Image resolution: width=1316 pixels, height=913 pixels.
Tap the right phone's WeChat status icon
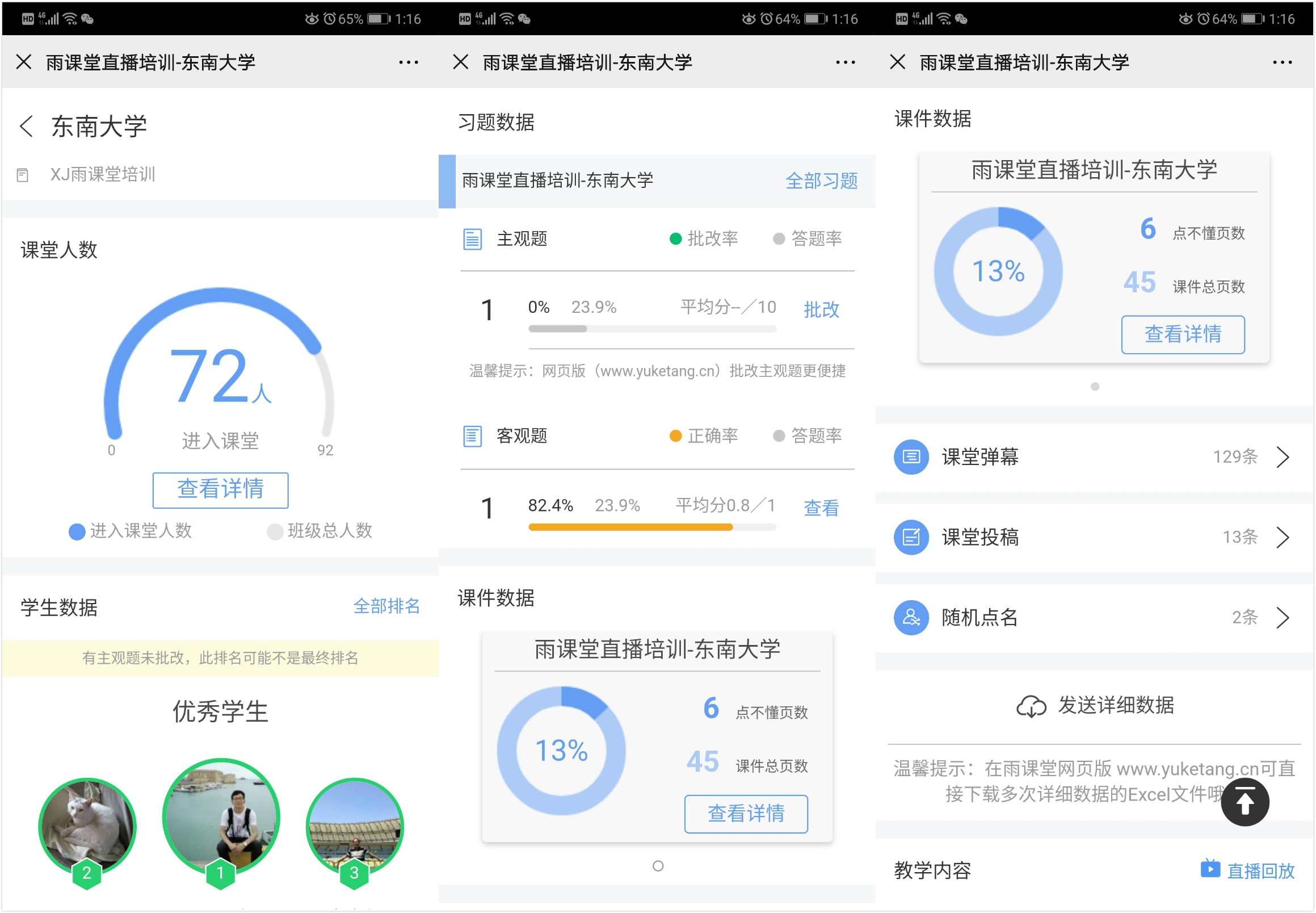(x=961, y=19)
